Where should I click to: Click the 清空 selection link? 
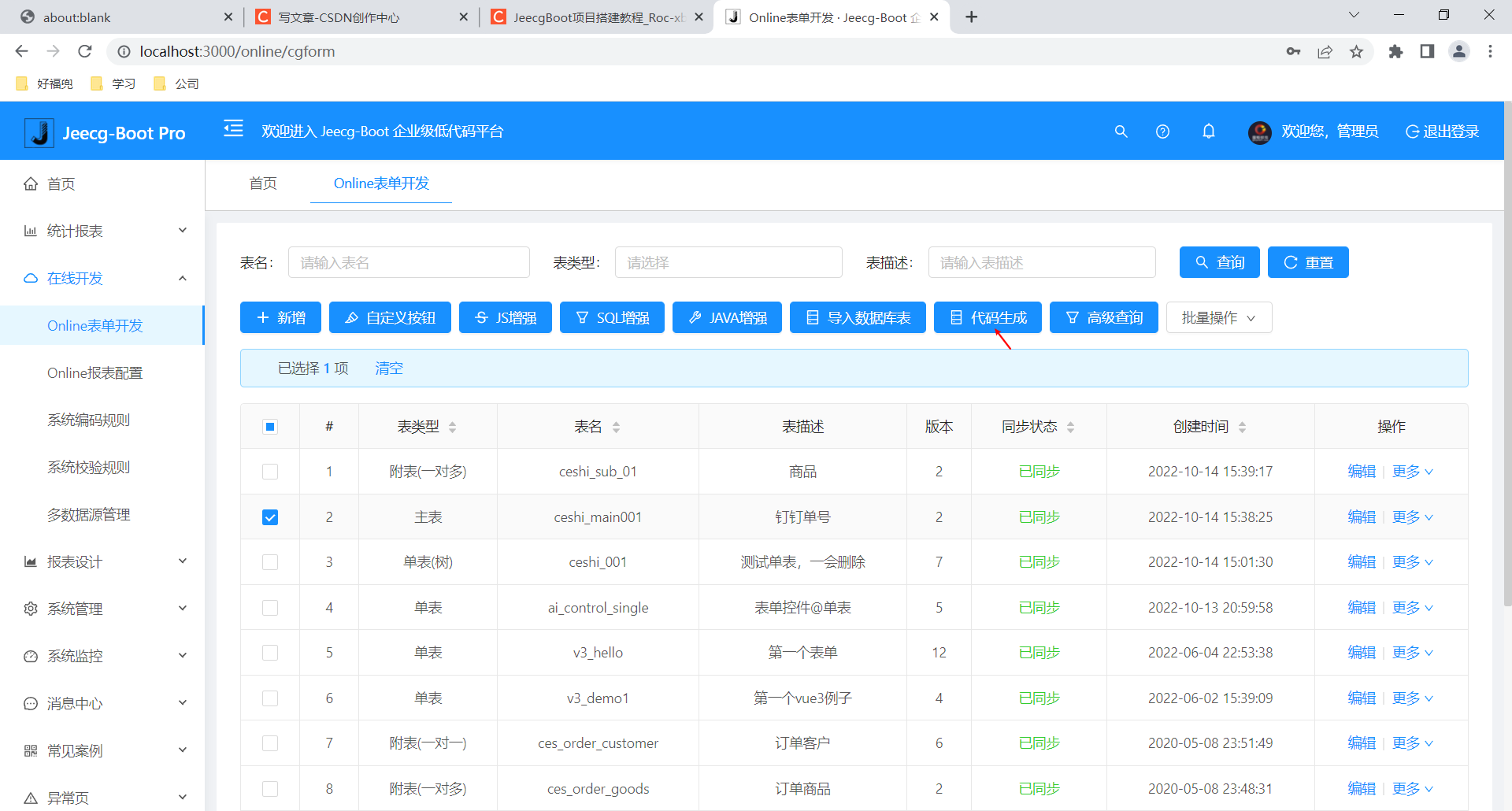(x=389, y=368)
